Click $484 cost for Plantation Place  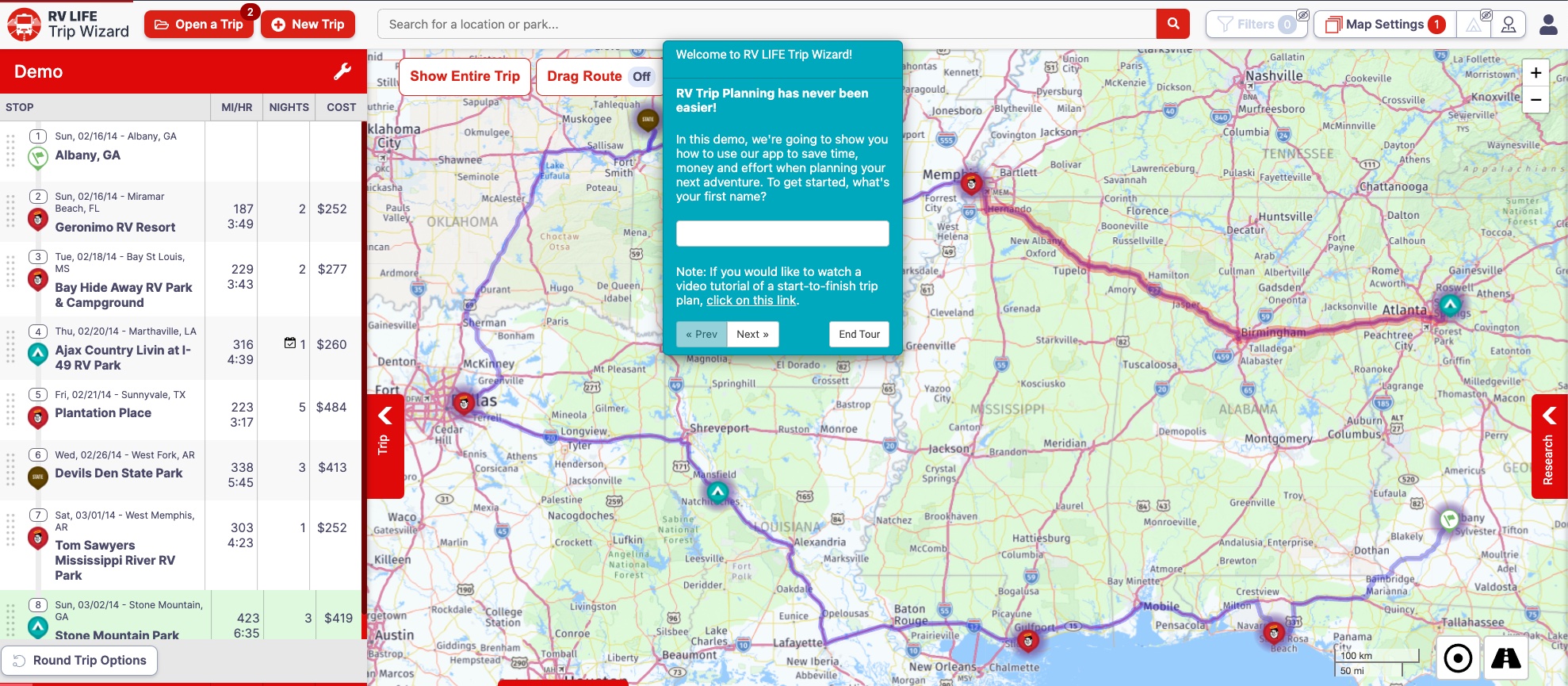[331, 407]
